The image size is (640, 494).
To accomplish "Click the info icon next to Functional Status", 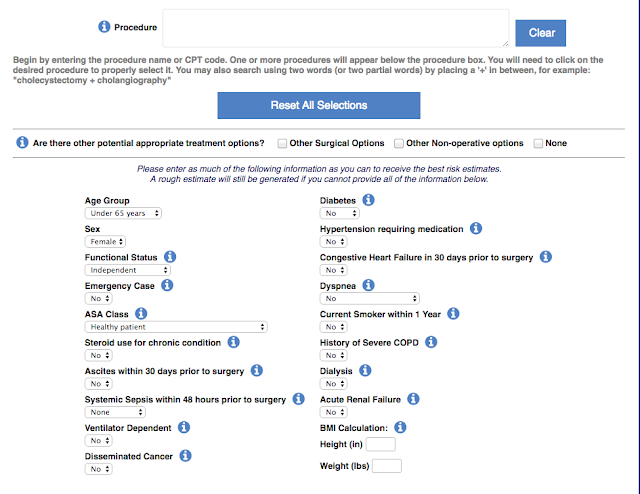I will click(x=170, y=257).
